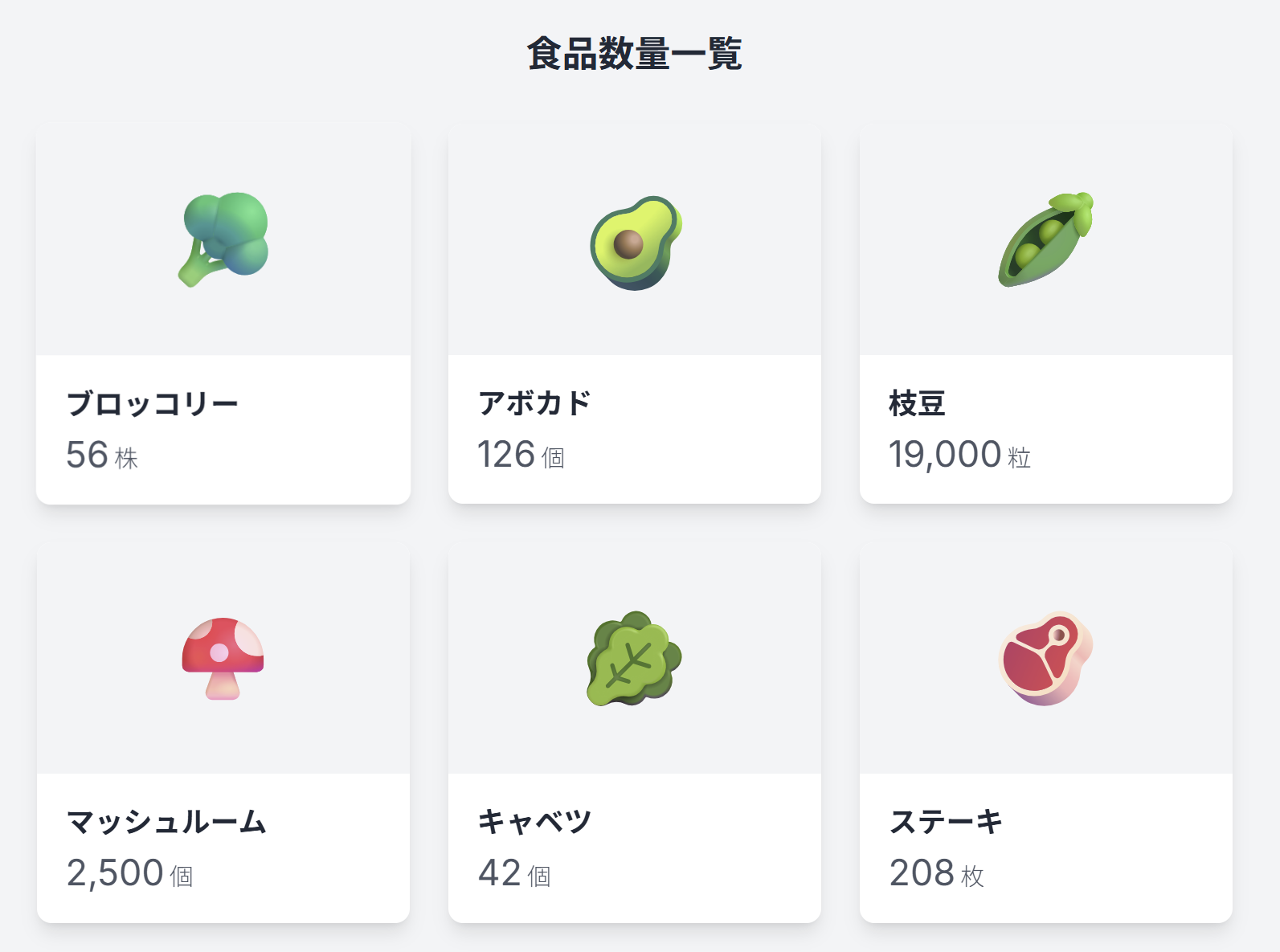Click the edamame pea pod icon
The width and height of the screenshot is (1280, 952).
click(x=1046, y=239)
